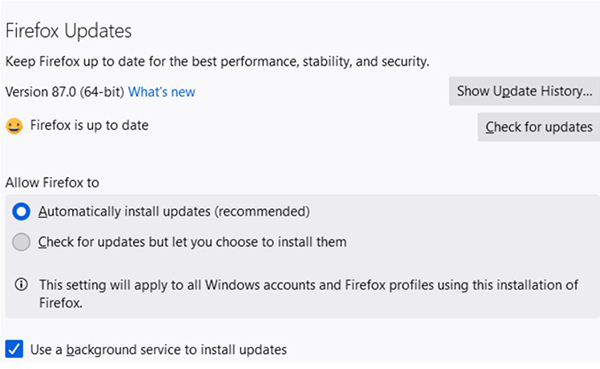Click the 'Keep Firefox up to date' description
Screen dimensions: 600x369
(217, 61)
